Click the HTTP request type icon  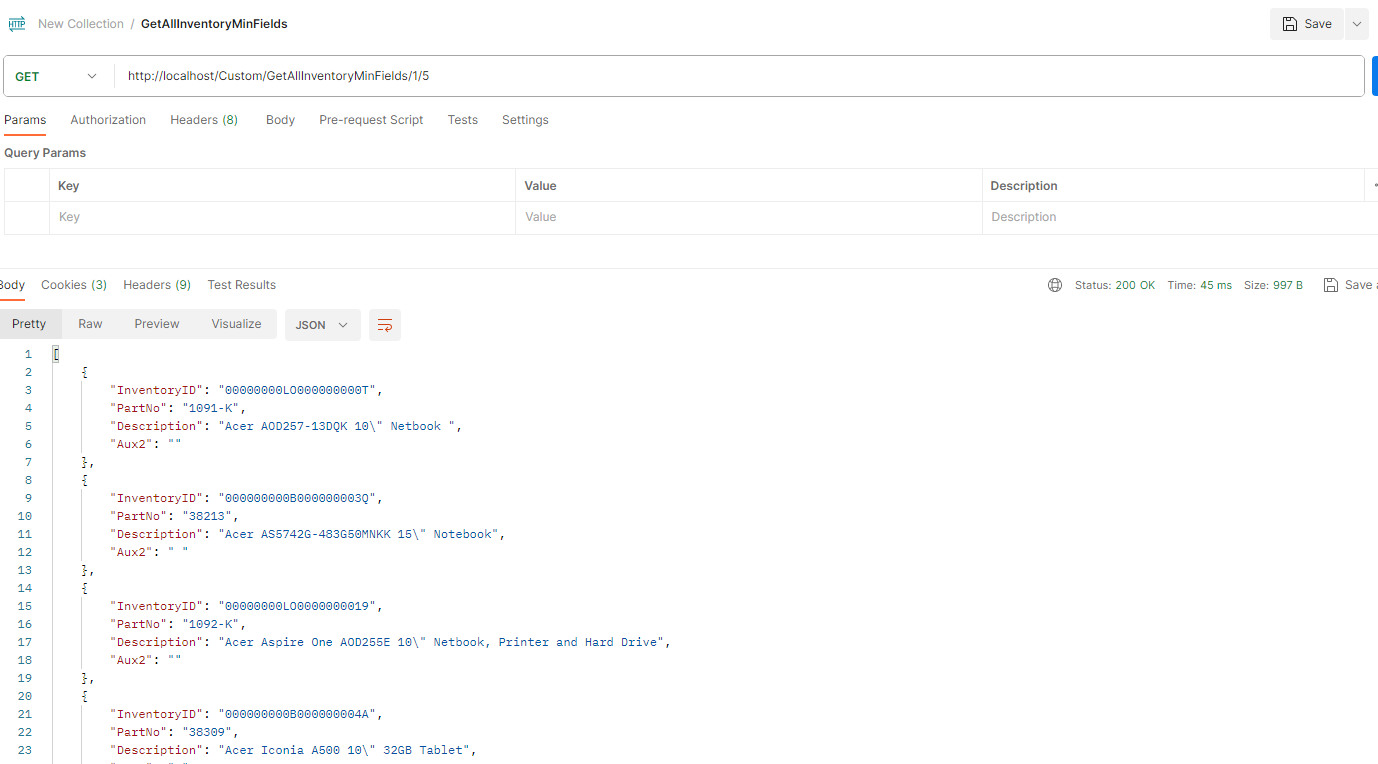(17, 24)
